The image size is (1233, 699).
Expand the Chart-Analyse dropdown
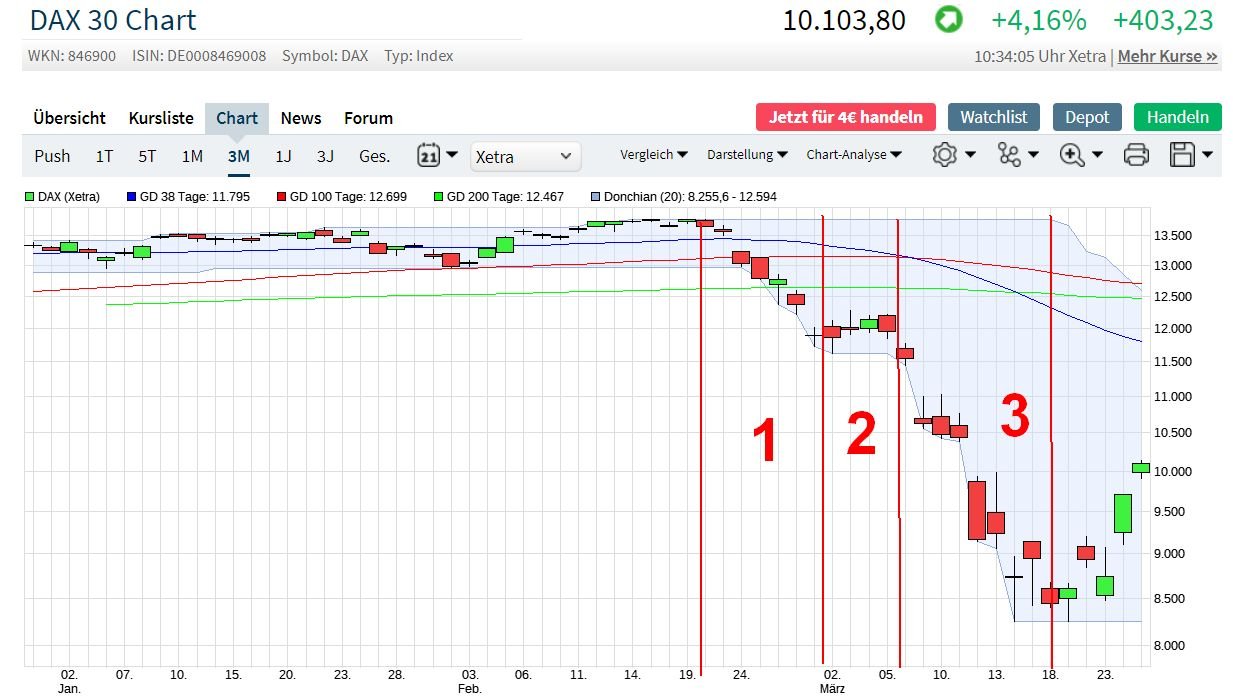coord(854,155)
